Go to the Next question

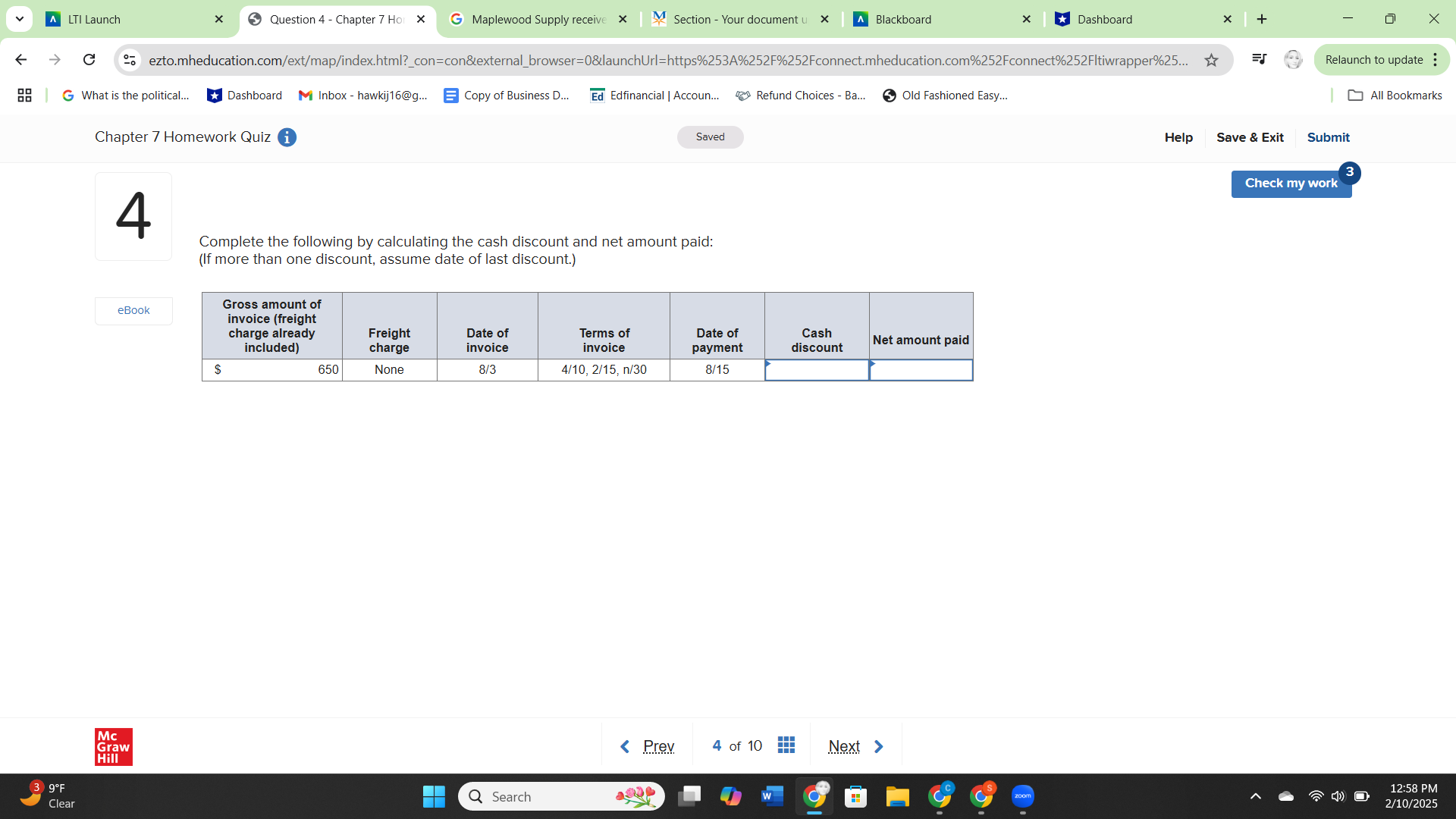pyautogui.click(x=844, y=745)
